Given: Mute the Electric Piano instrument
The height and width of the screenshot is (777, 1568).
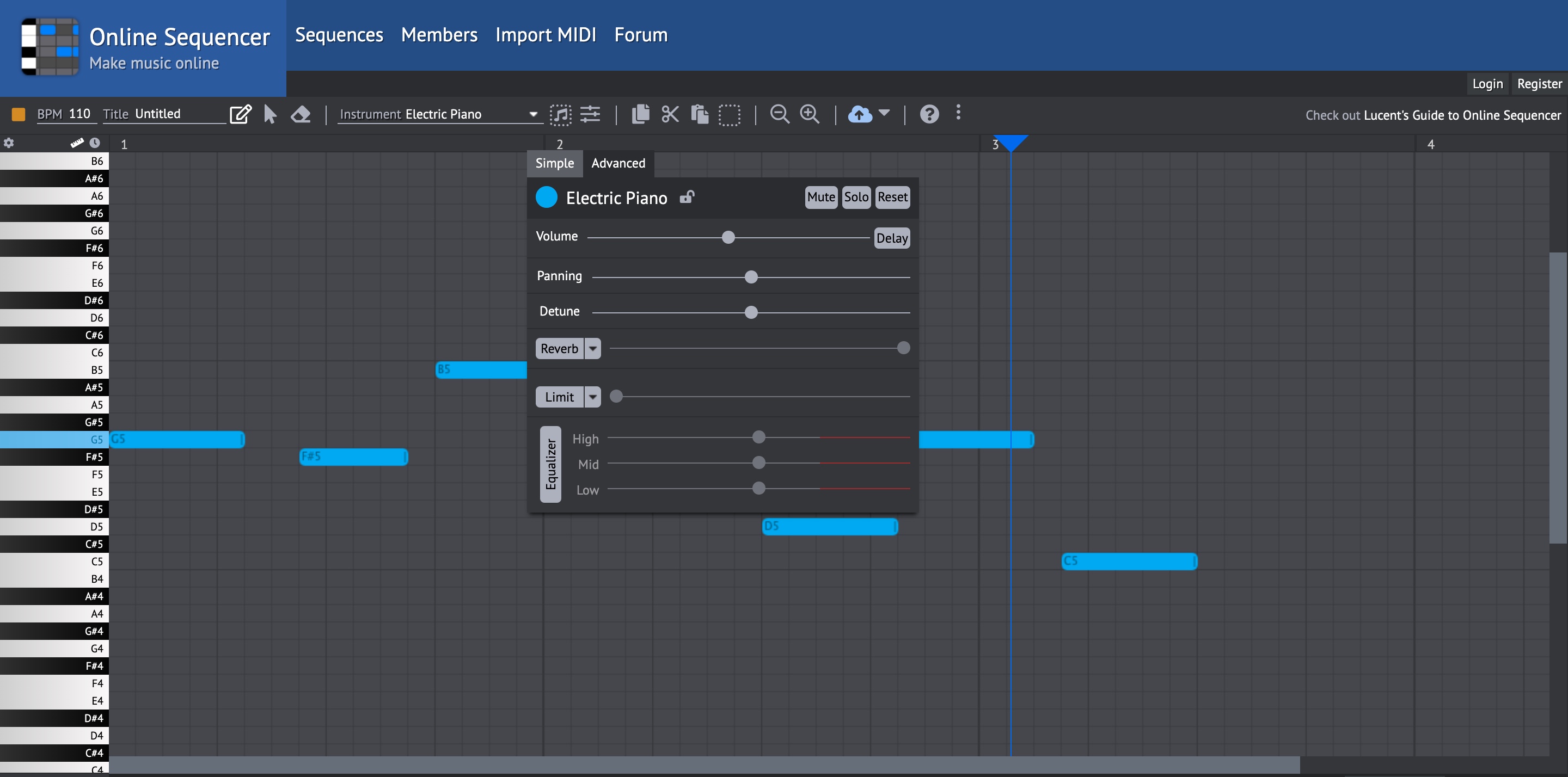Looking at the screenshot, I should coord(820,196).
